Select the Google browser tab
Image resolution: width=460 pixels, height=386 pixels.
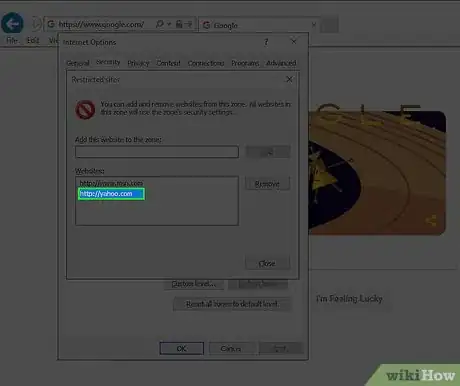click(x=258, y=25)
